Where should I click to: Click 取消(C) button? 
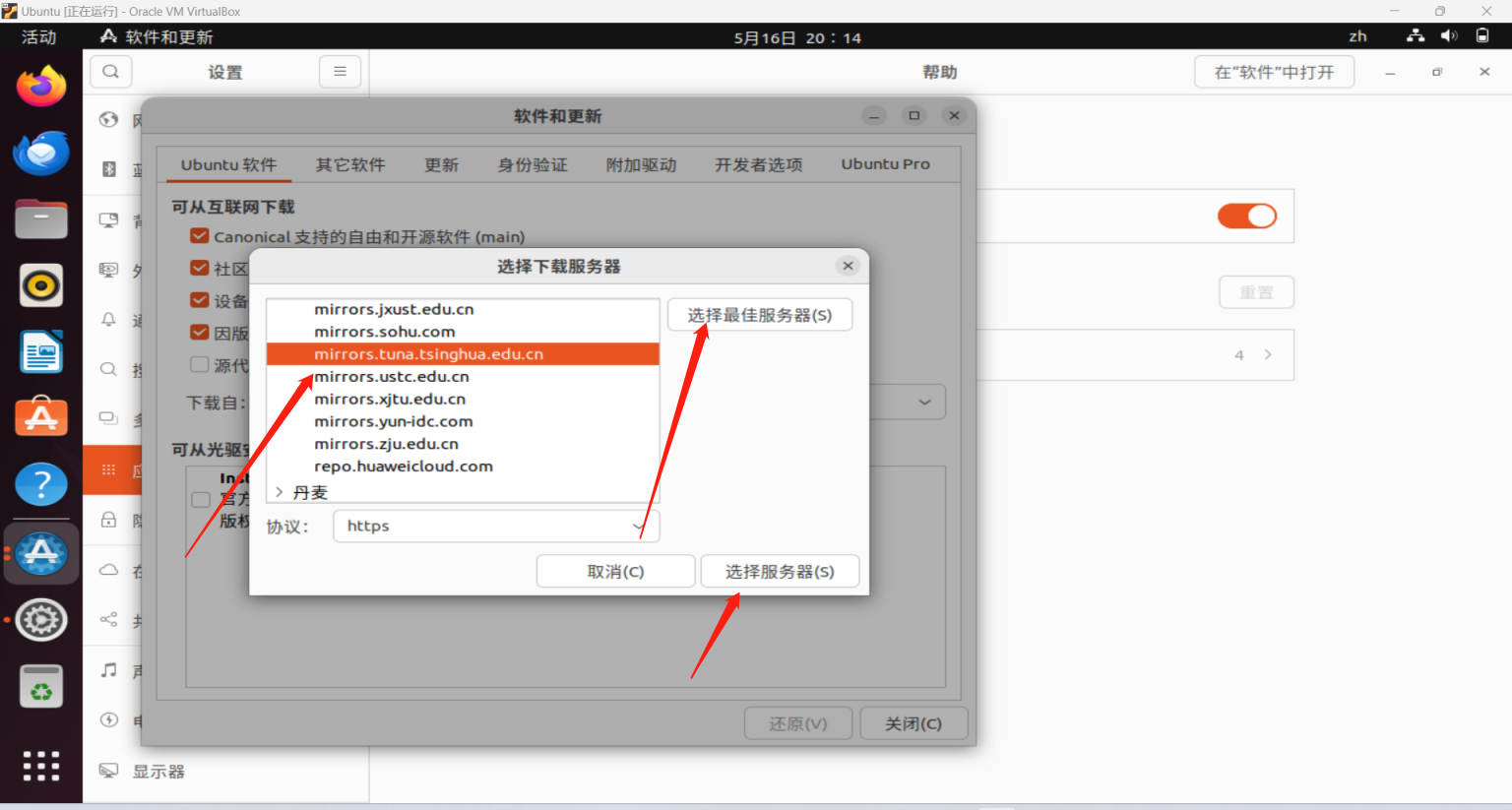616,572
